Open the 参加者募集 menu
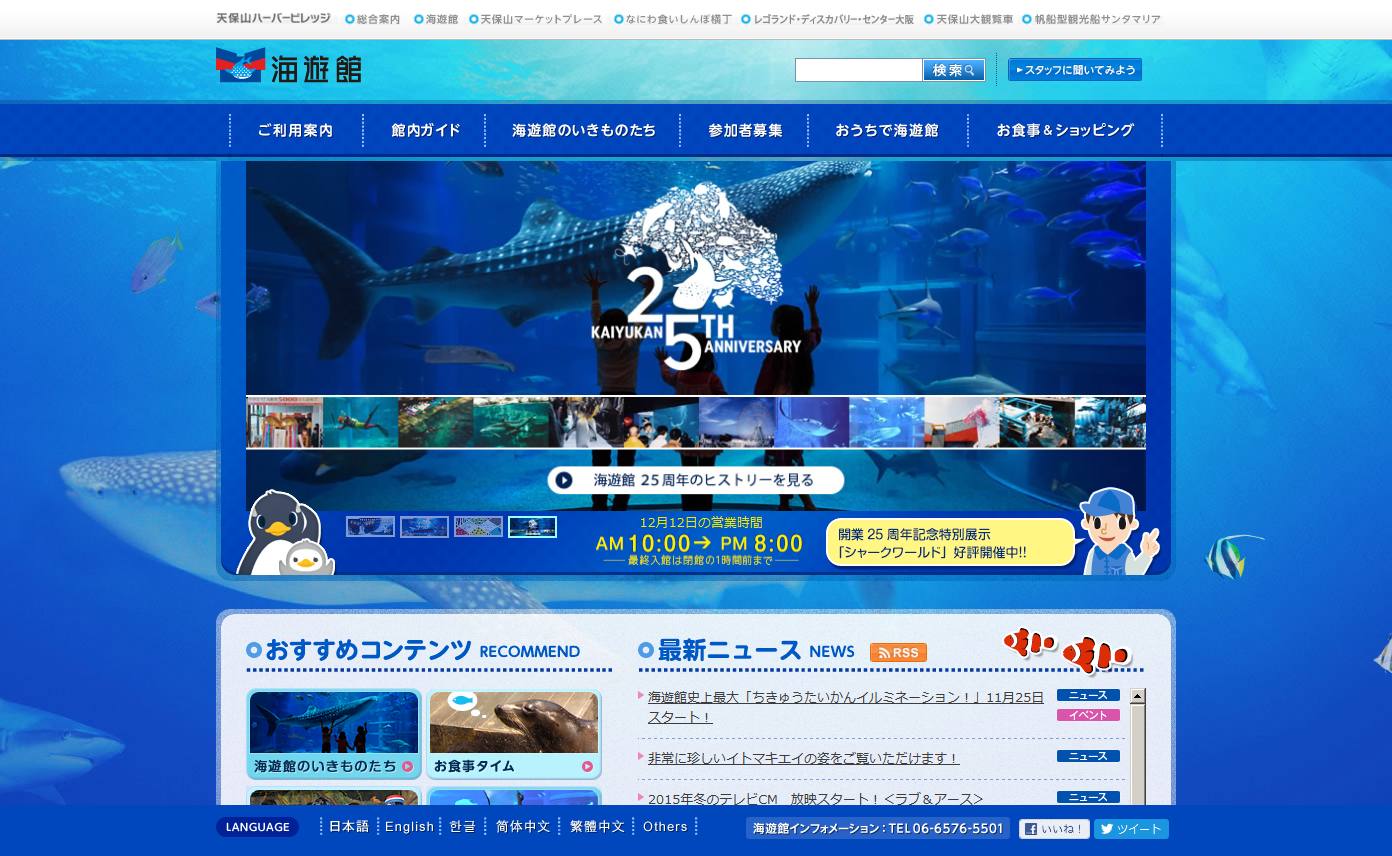 pos(745,130)
